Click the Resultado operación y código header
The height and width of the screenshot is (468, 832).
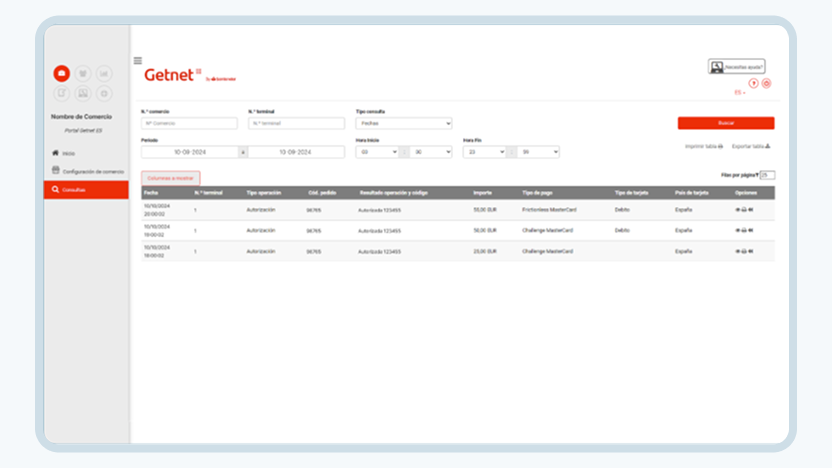(393, 193)
